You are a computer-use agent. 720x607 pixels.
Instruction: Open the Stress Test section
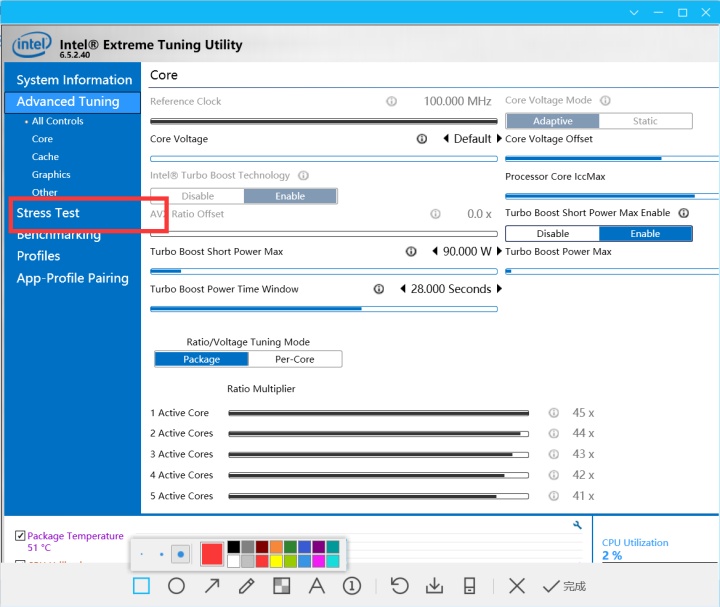click(x=48, y=213)
